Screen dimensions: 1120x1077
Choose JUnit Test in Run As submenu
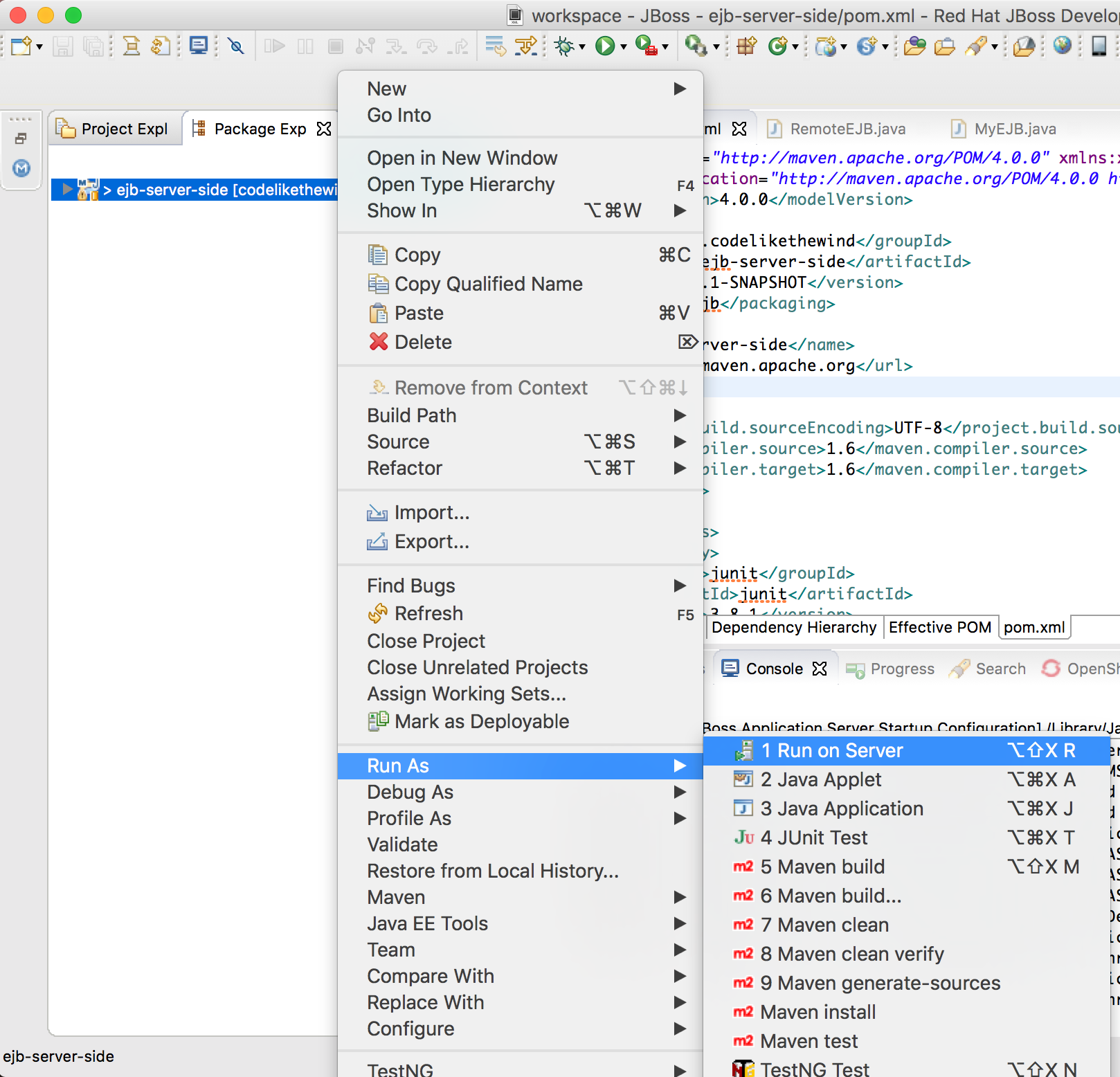(907, 838)
